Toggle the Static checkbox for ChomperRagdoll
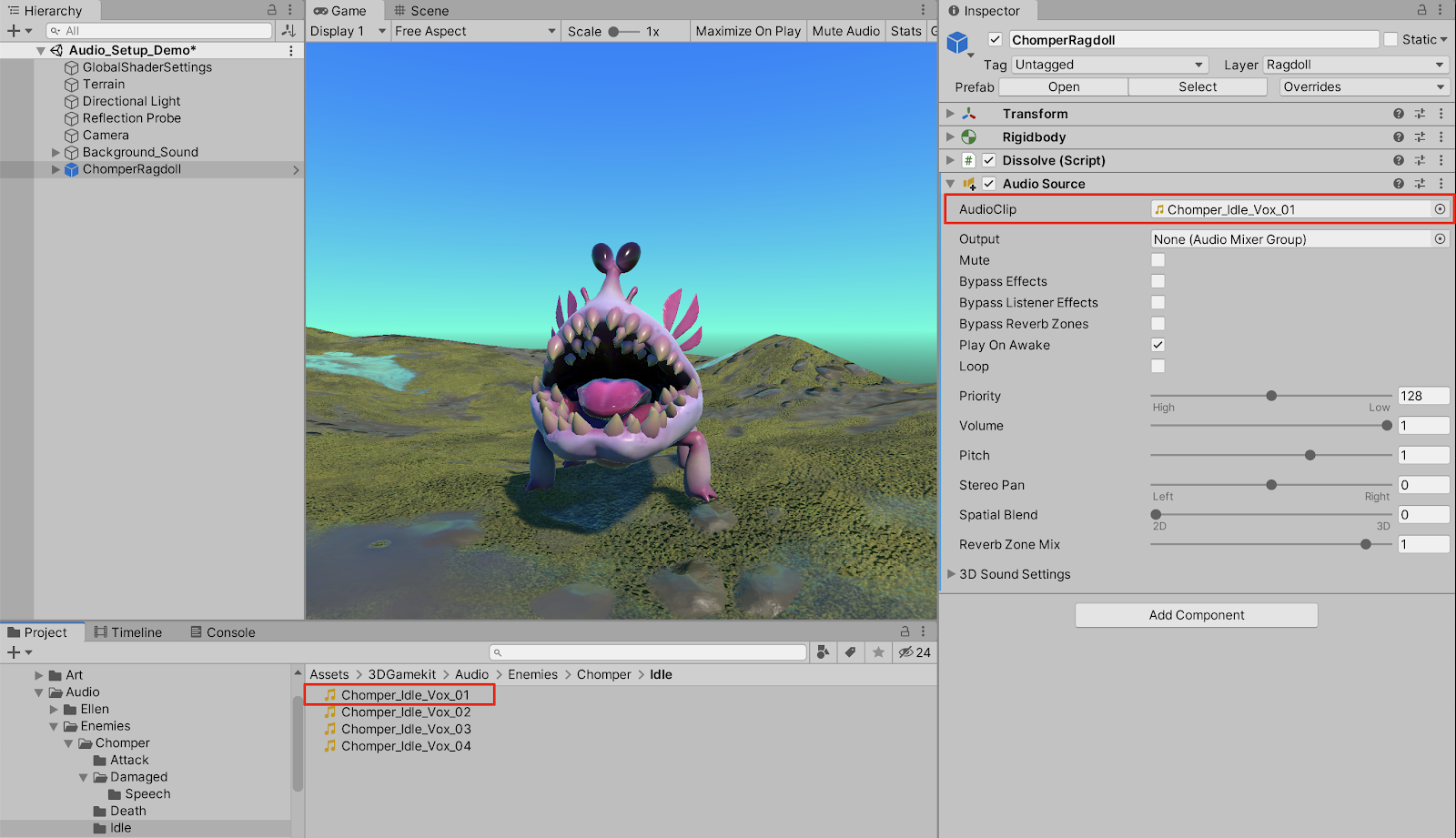1456x838 pixels. 1390,39
